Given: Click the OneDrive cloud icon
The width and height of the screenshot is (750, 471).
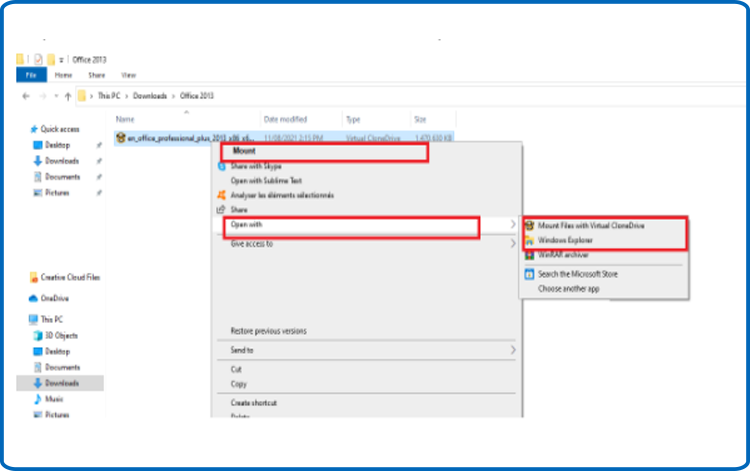Looking at the screenshot, I should click(33, 298).
